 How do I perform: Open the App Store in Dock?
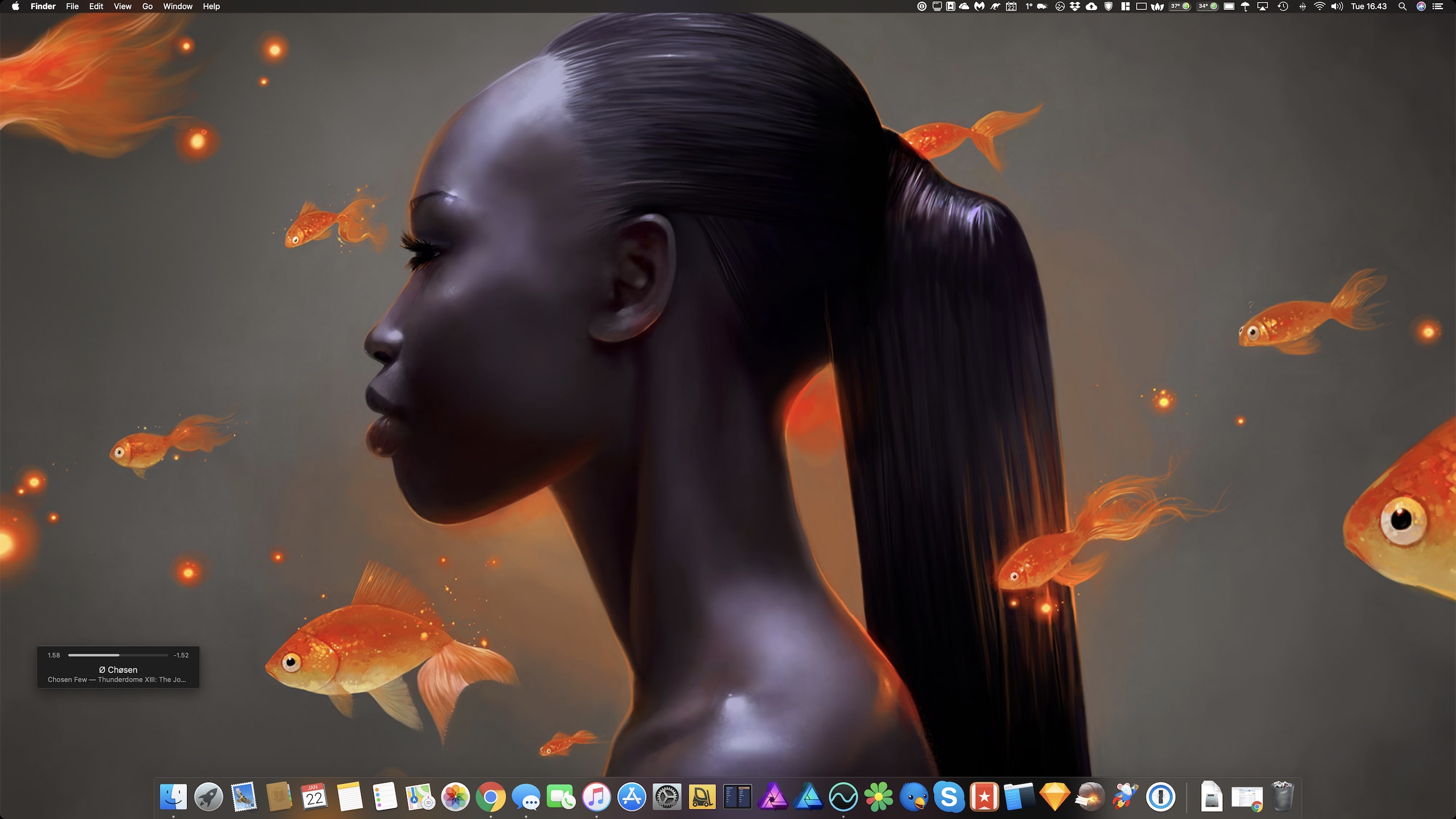click(x=632, y=797)
